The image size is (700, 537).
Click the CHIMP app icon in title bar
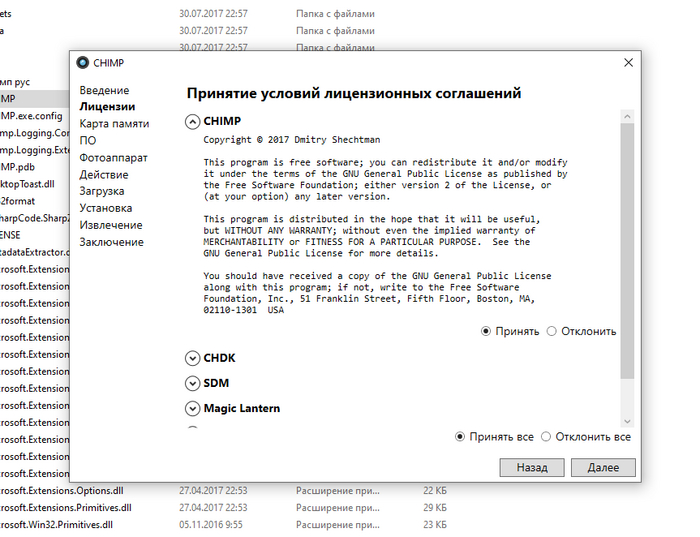click(x=83, y=62)
